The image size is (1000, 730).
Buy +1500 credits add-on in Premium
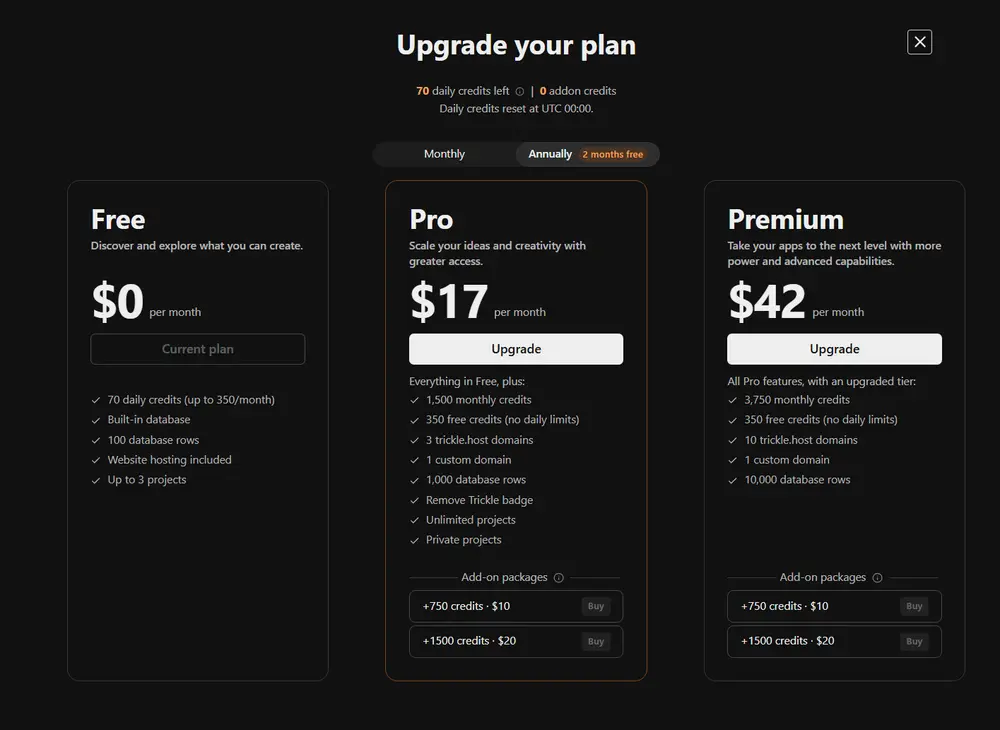[914, 641]
